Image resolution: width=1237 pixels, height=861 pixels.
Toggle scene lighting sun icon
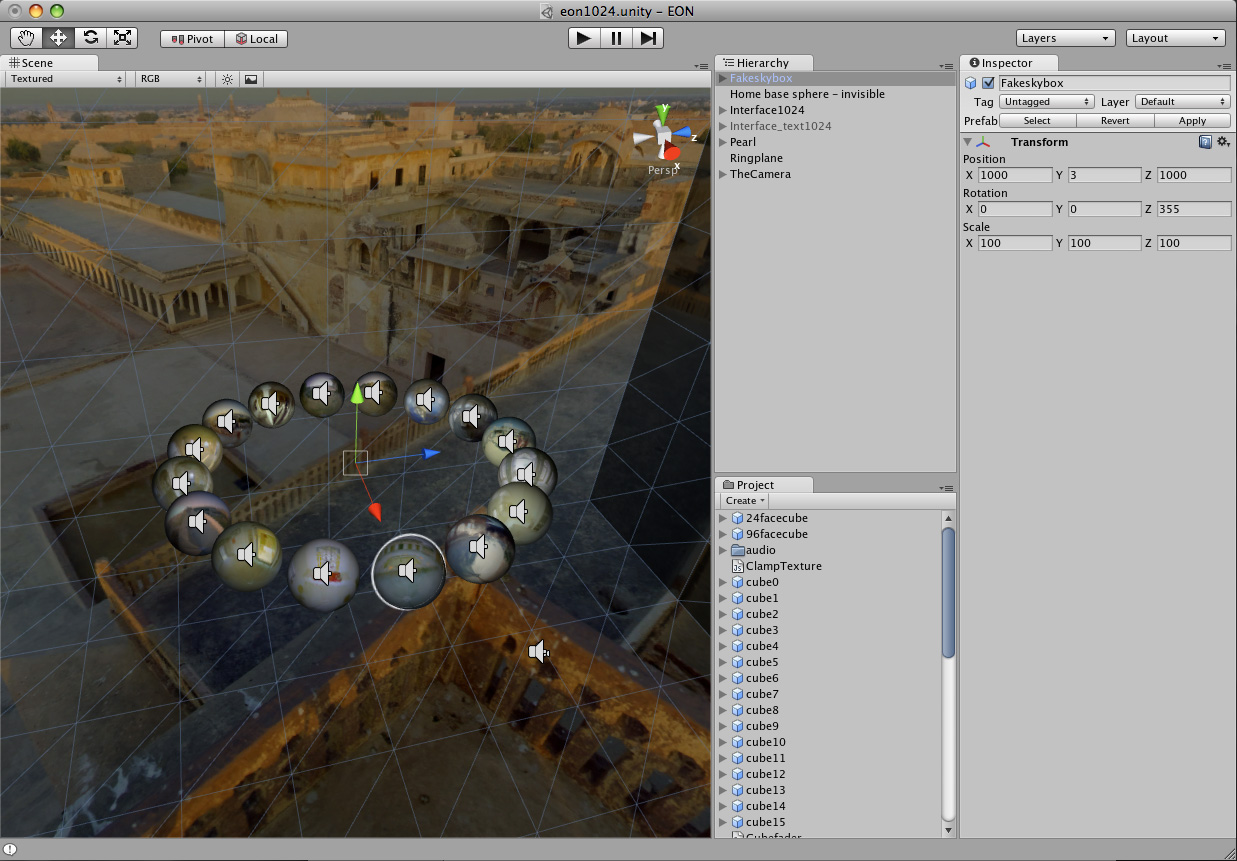click(x=227, y=79)
